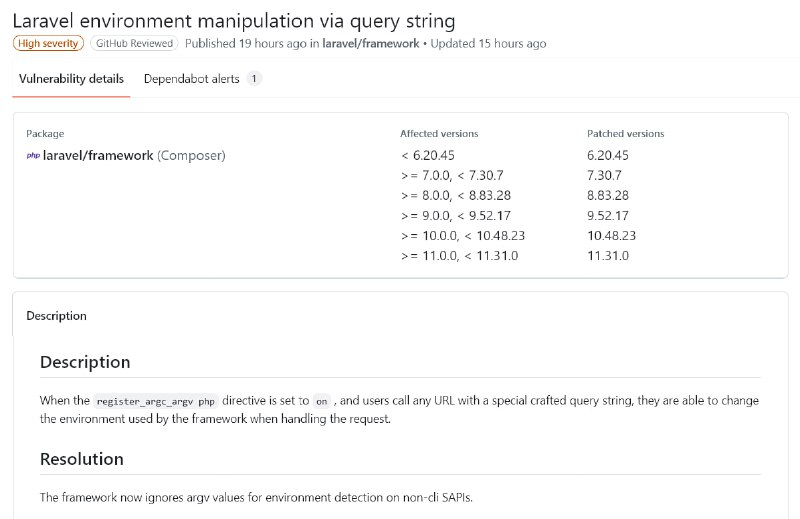Click the affected range below 10.48.23
This screenshot has width=800, height=519.
[x=463, y=235]
